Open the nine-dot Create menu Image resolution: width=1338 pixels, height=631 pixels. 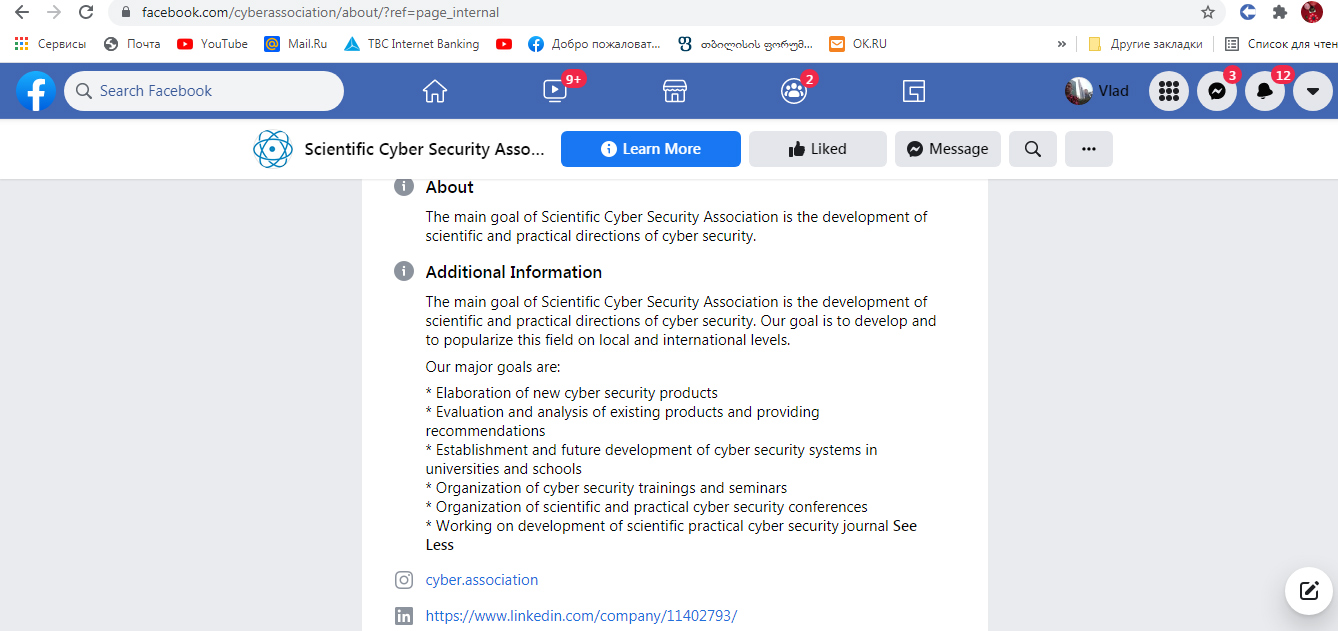coord(1168,91)
